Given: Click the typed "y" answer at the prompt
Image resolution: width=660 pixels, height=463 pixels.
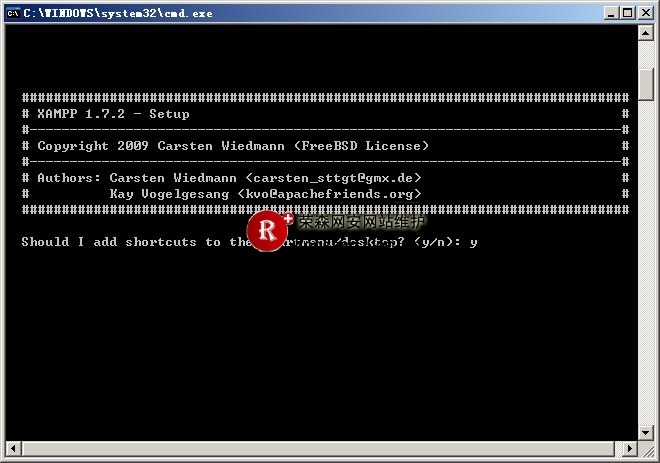Looking at the screenshot, I should tap(473, 243).
